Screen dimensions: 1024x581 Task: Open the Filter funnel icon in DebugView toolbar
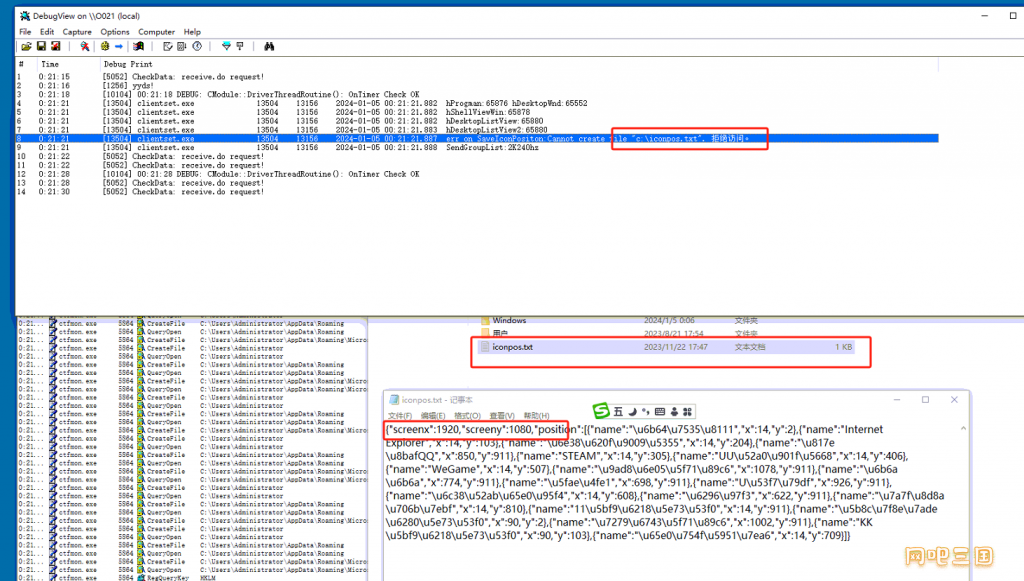point(226,46)
